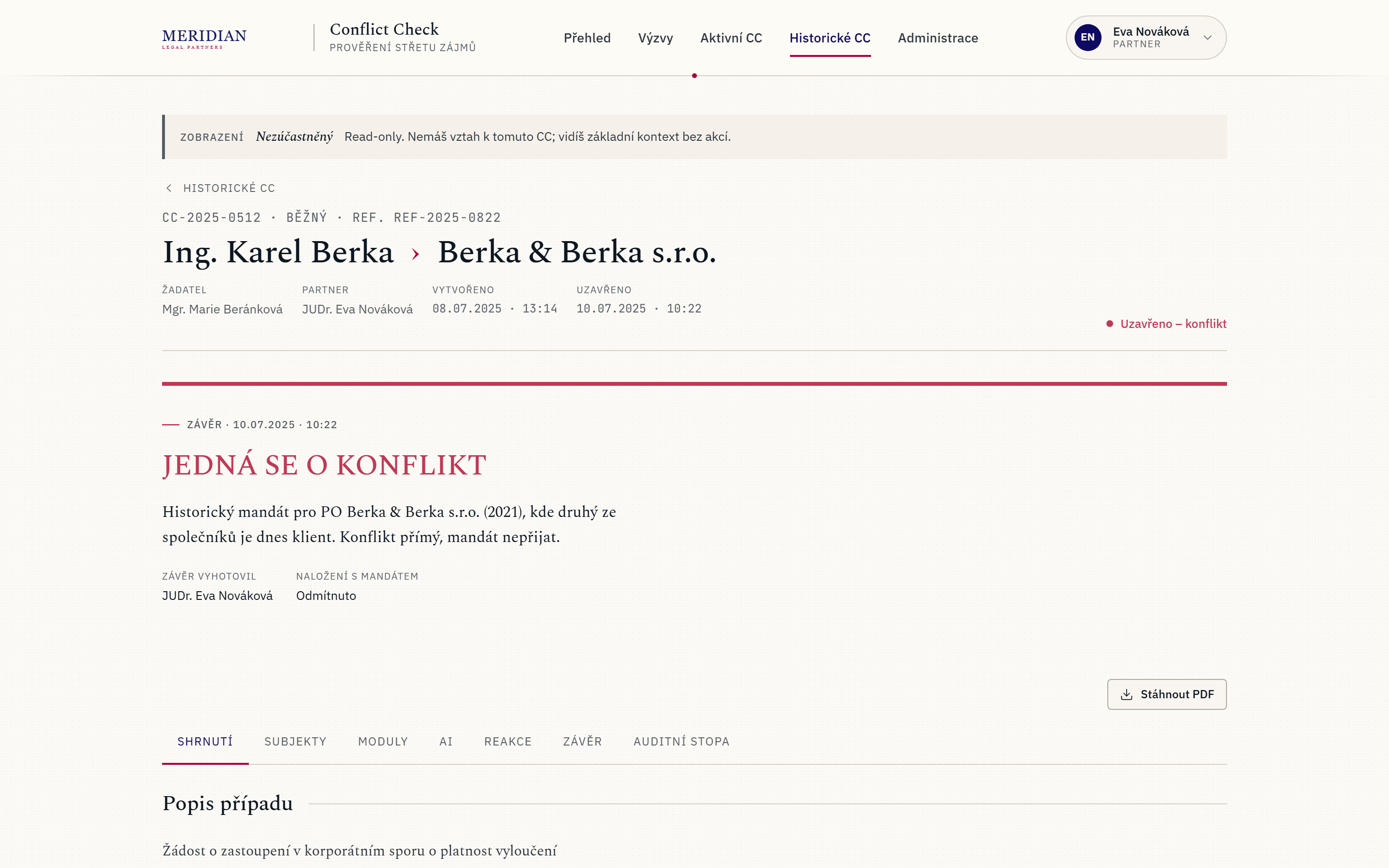Screen dimensions: 1389x868
Task: Open the Administrace section
Action: tap(937, 38)
